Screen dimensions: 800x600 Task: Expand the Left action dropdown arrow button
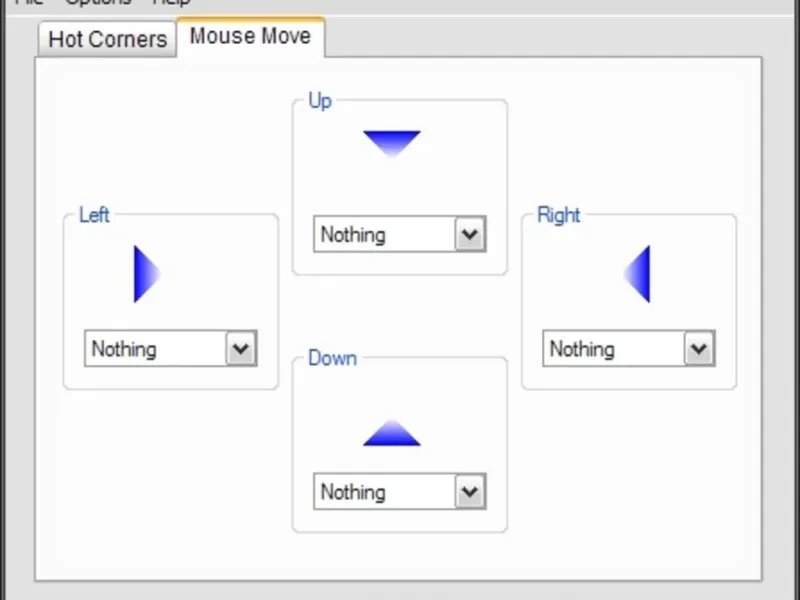[x=241, y=349]
